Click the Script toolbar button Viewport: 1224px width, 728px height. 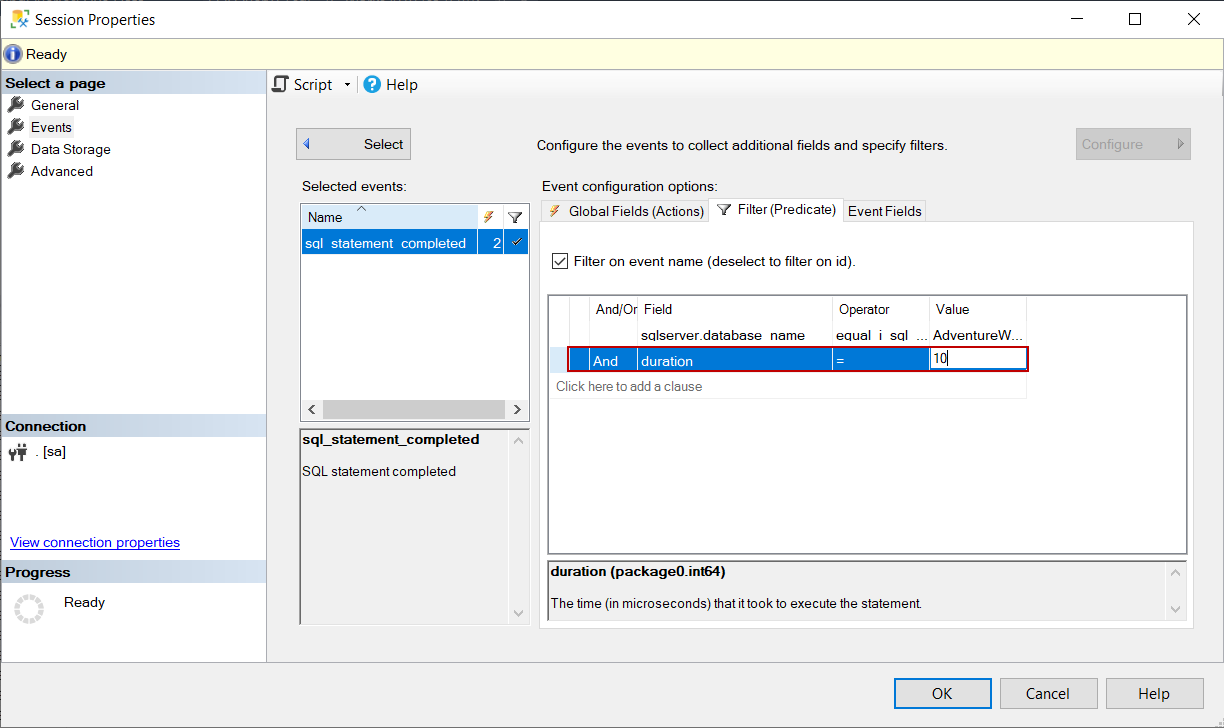(303, 85)
